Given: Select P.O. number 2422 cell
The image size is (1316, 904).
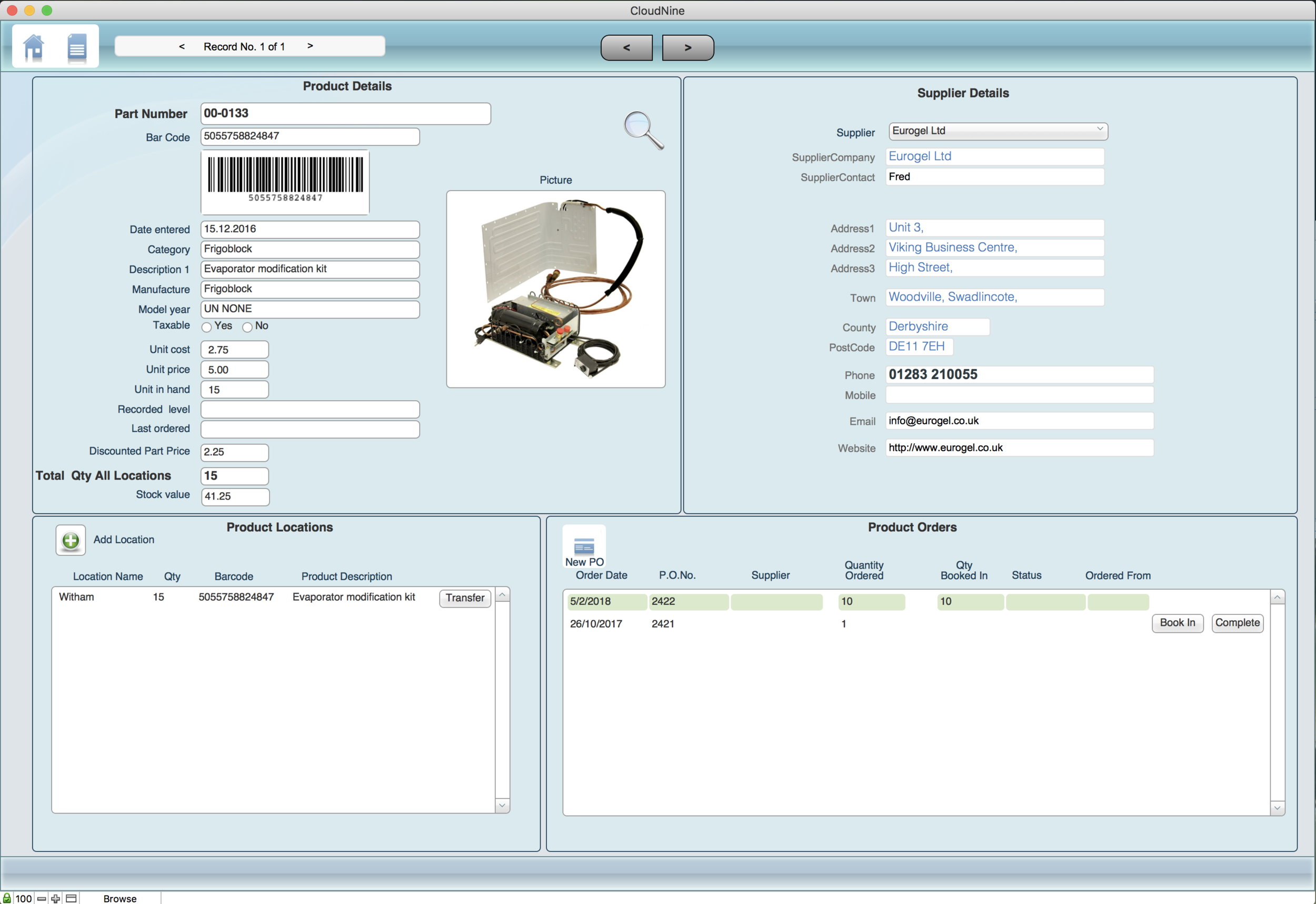Looking at the screenshot, I should coord(689,602).
